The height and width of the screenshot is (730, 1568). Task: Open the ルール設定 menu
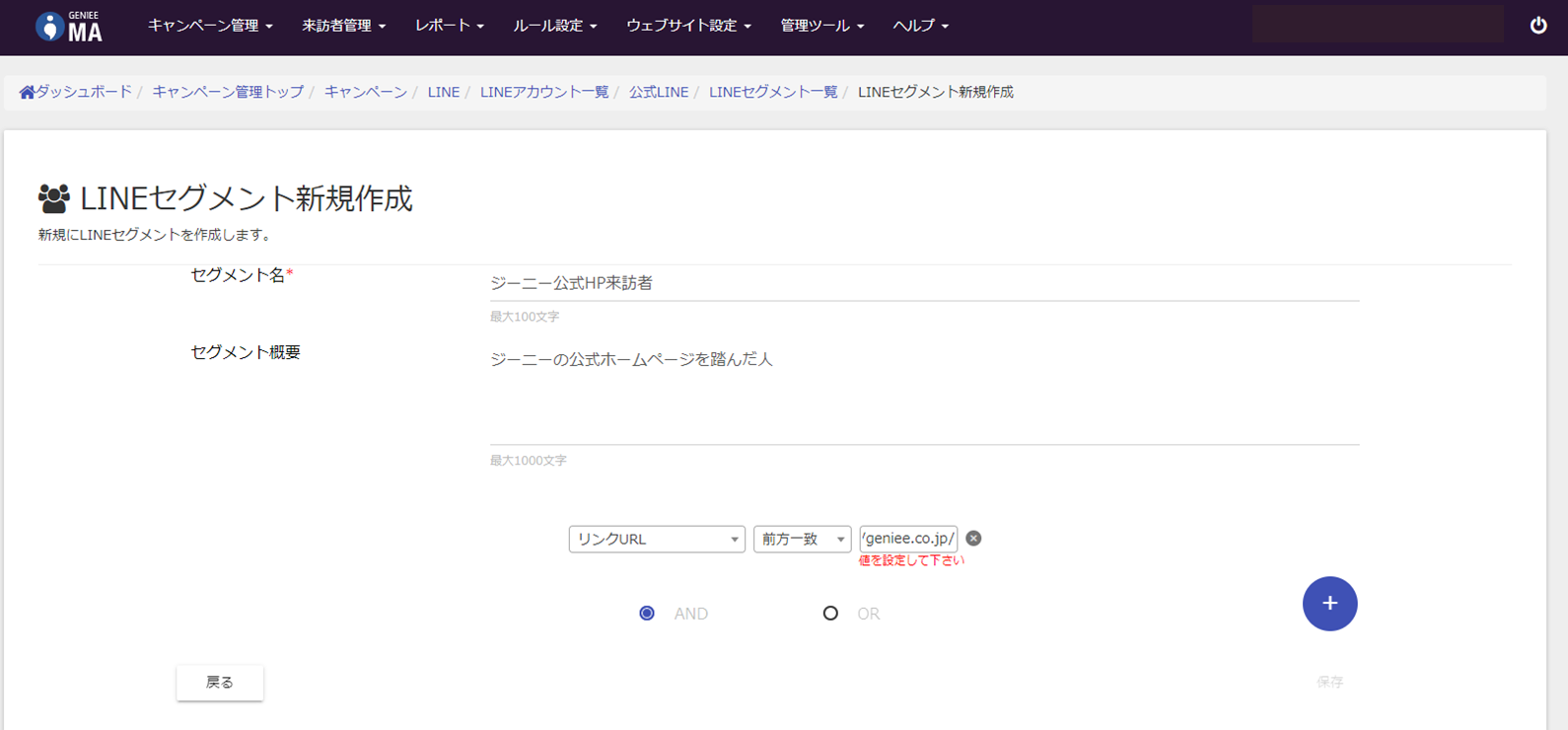[554, 26]
